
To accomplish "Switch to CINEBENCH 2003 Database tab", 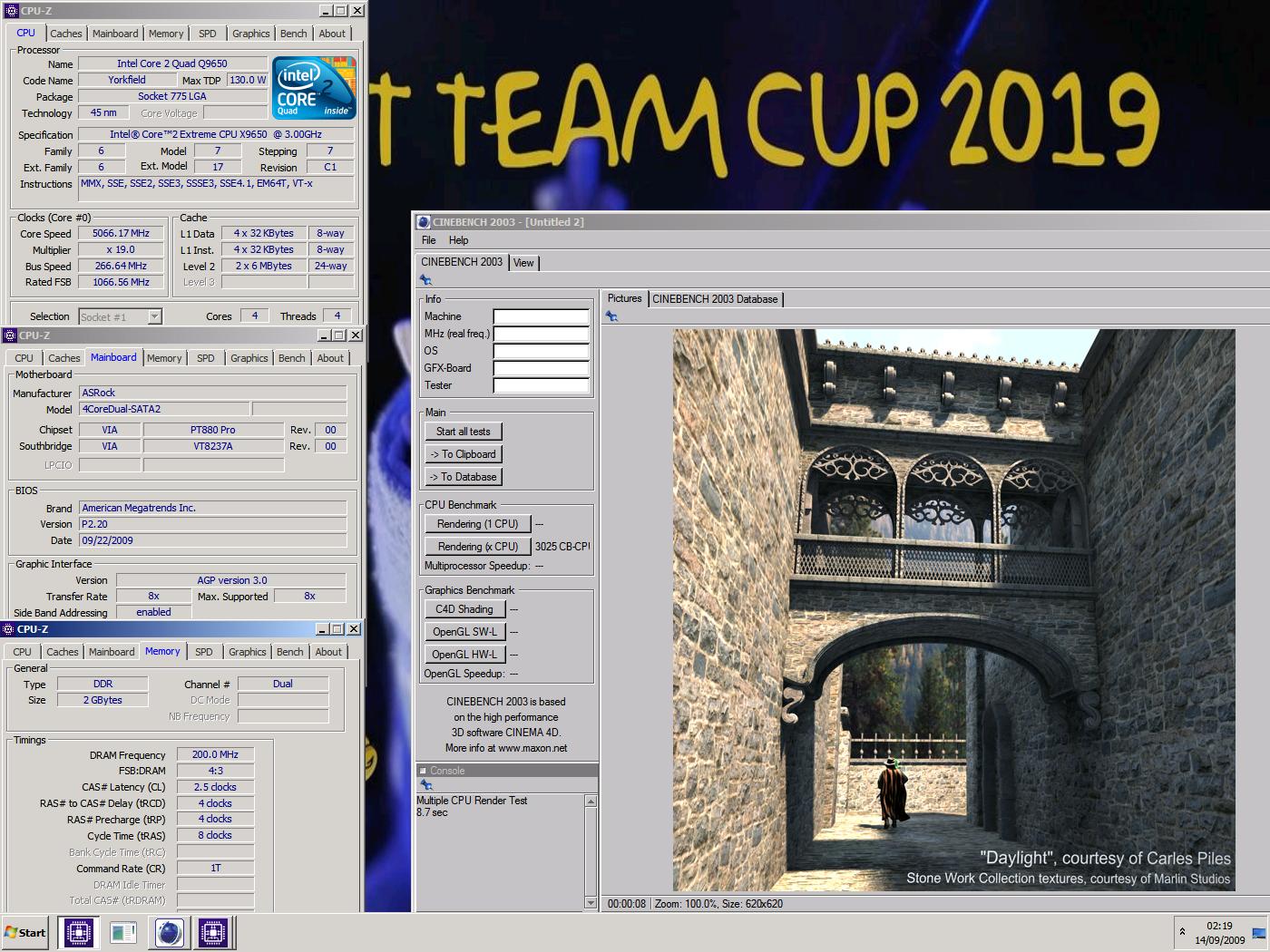I will (715, 299).
